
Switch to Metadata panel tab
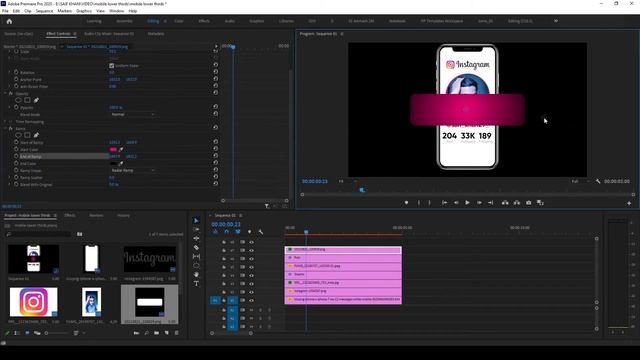[x=156, y=34]
